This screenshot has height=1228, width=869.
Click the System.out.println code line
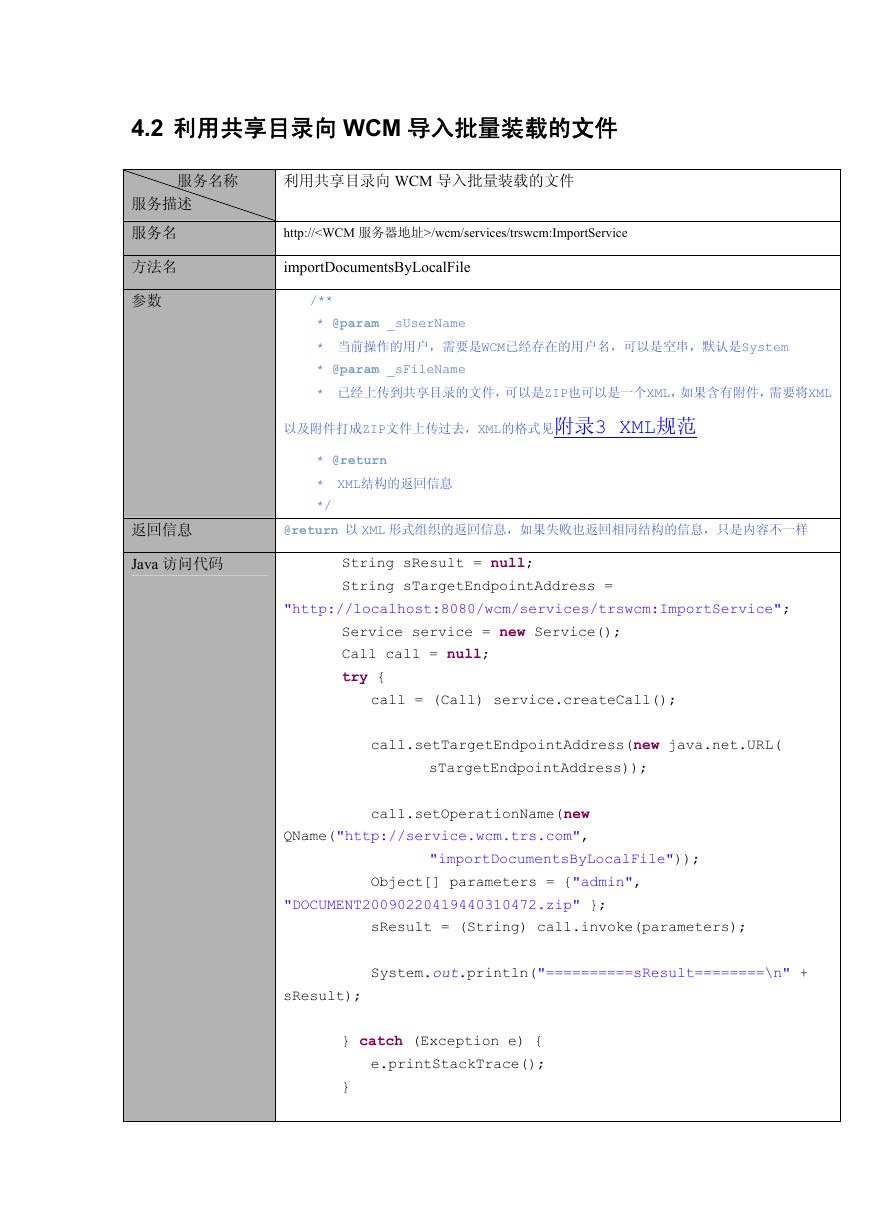(x=590, y=973)
